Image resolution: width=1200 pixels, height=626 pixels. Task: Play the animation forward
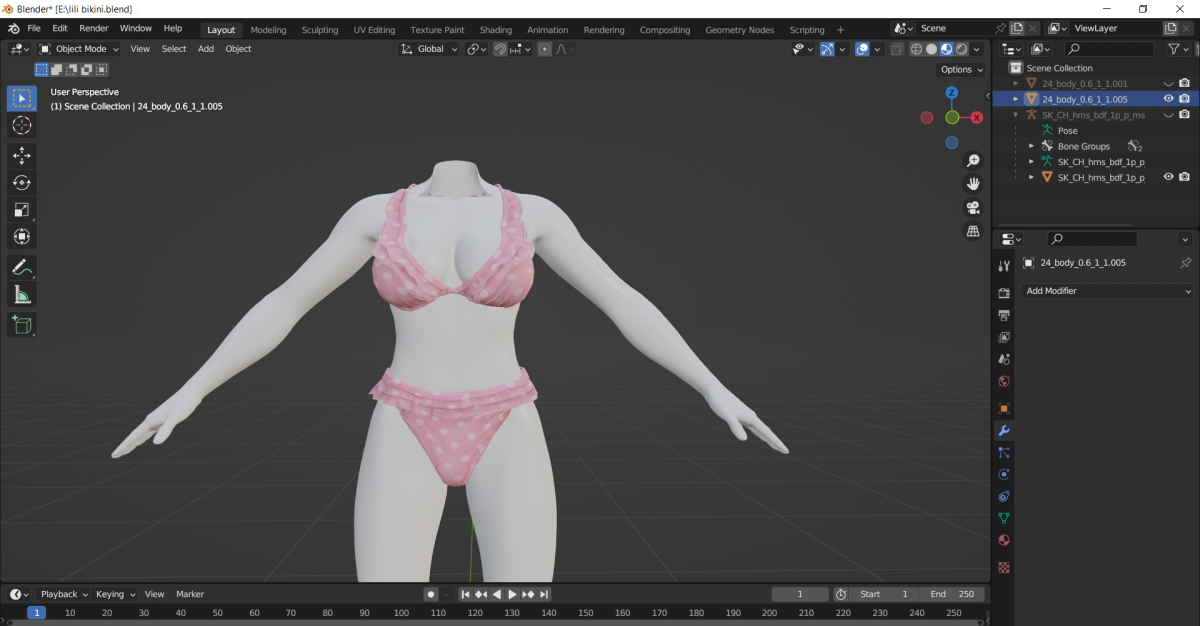[x=512, y=594]
